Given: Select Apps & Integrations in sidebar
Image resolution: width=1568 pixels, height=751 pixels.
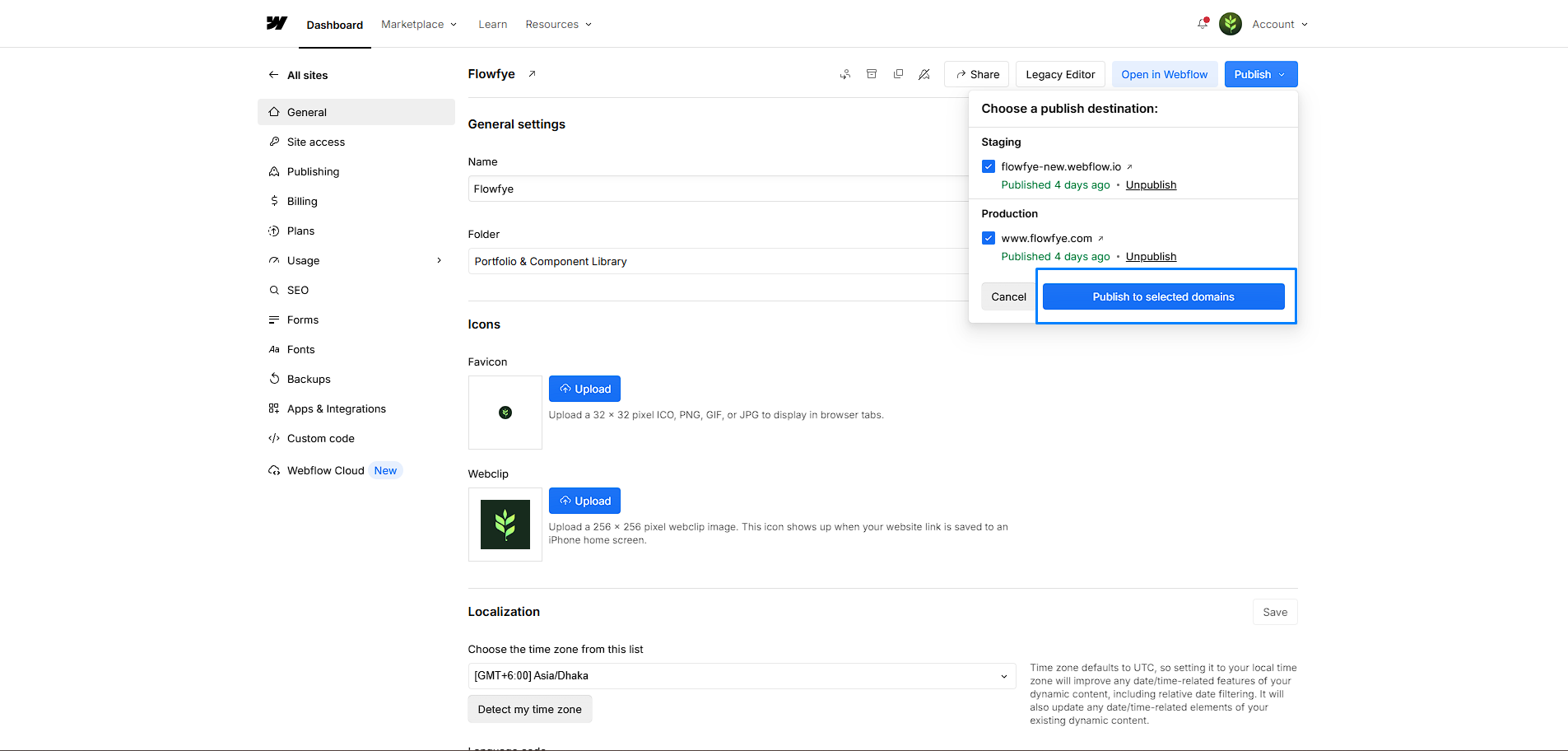Looking at the screenshot, I should [356, 408].
